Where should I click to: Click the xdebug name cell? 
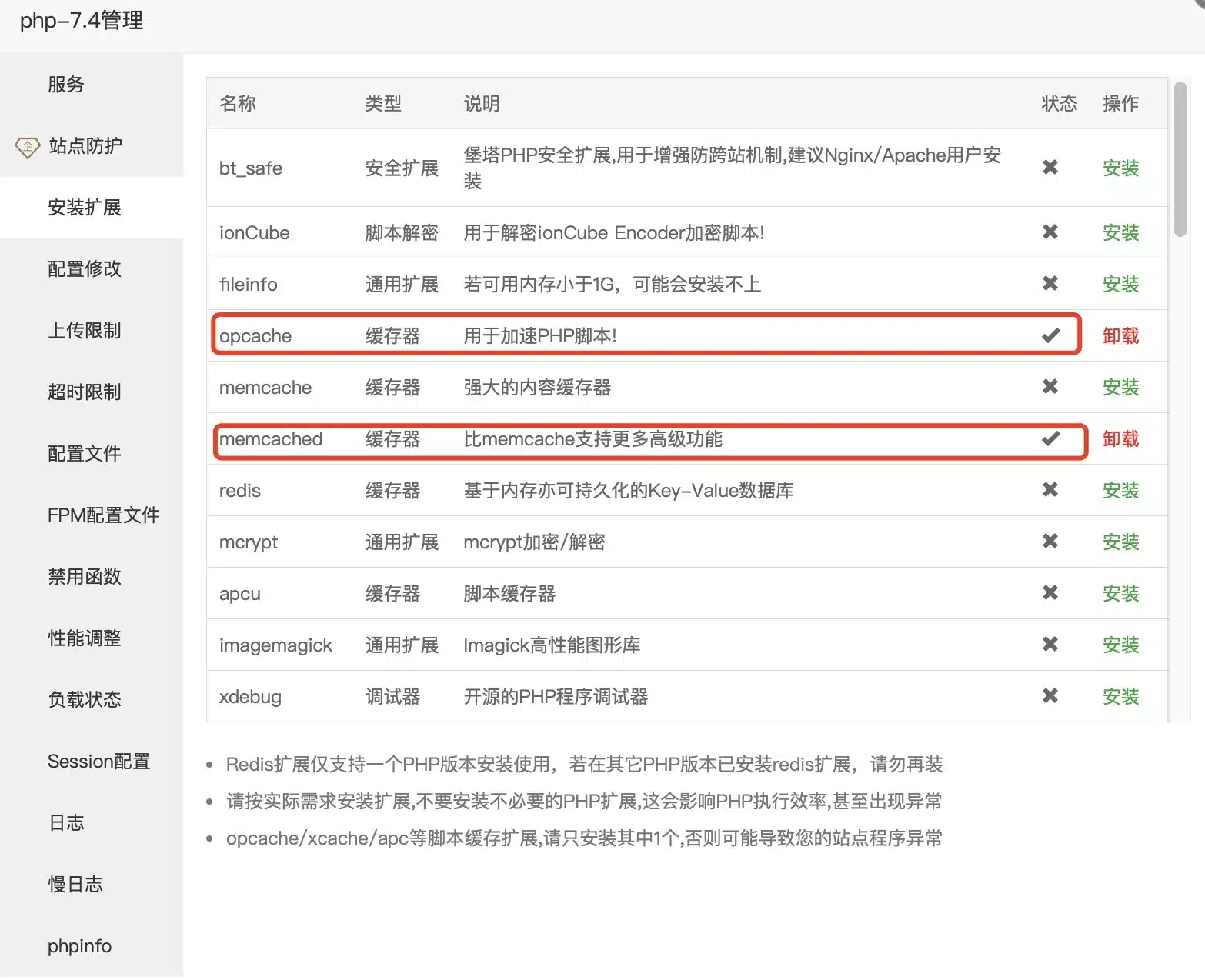(x=250, y=697)
